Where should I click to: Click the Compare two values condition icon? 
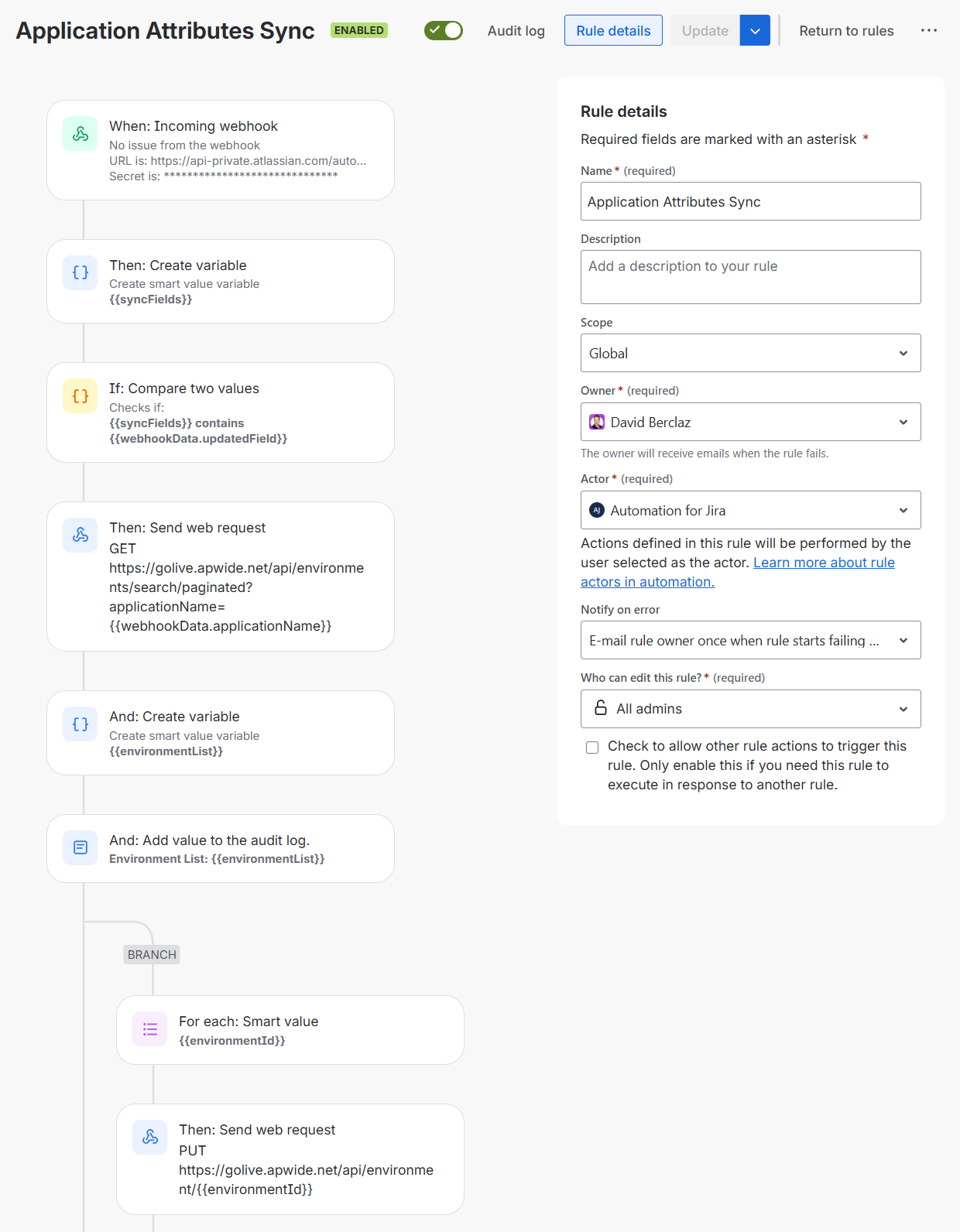coord(81,396)
